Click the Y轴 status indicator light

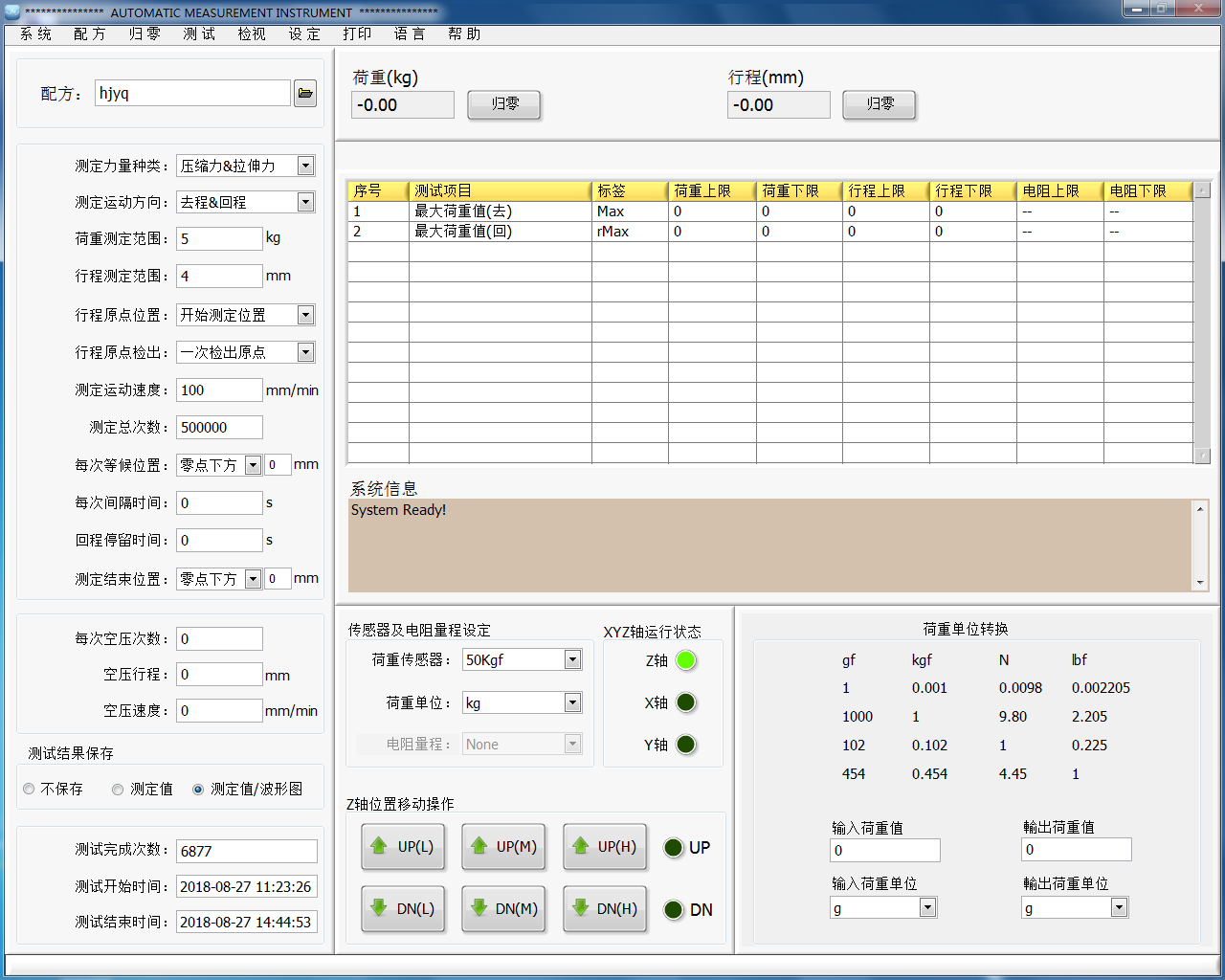pyautogui.click(x=685, y=745)
